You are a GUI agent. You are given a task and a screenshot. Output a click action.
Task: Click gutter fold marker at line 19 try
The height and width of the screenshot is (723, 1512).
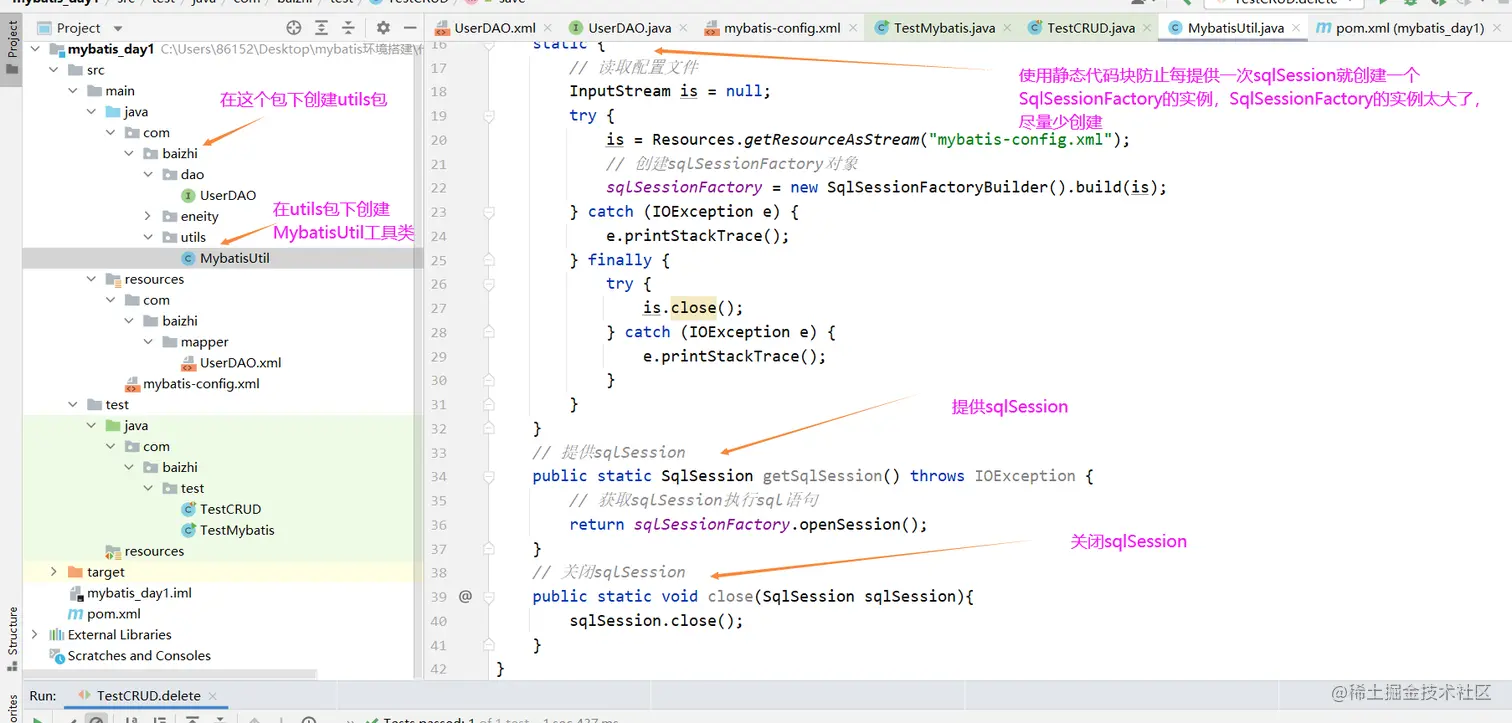[x=489, y=116]
